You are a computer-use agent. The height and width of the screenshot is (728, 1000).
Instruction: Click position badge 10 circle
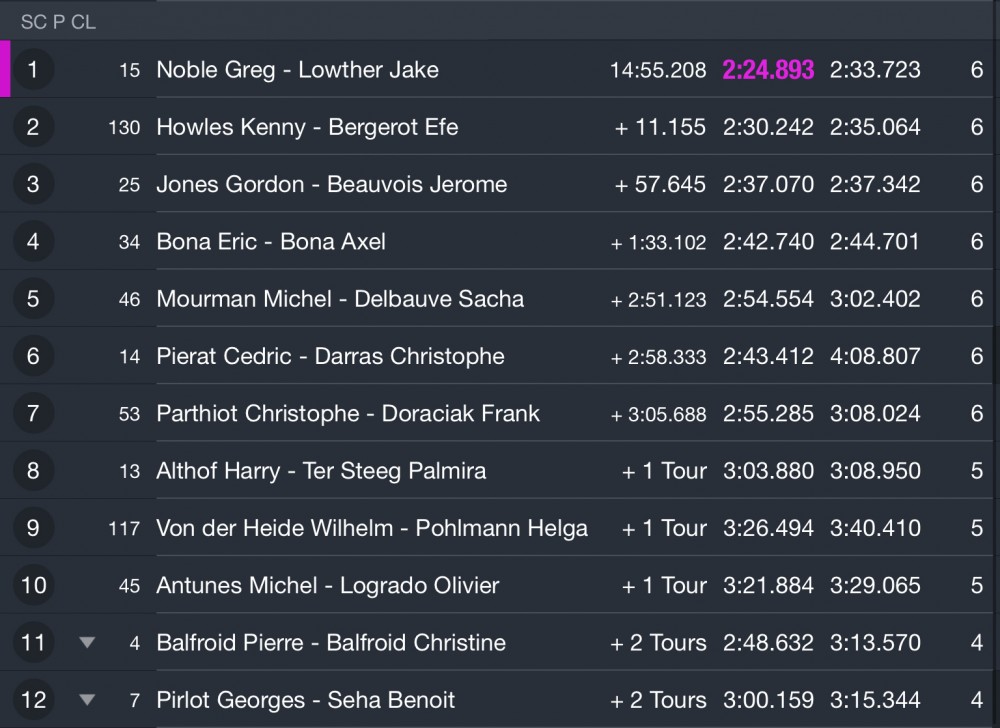click(33, 585)
